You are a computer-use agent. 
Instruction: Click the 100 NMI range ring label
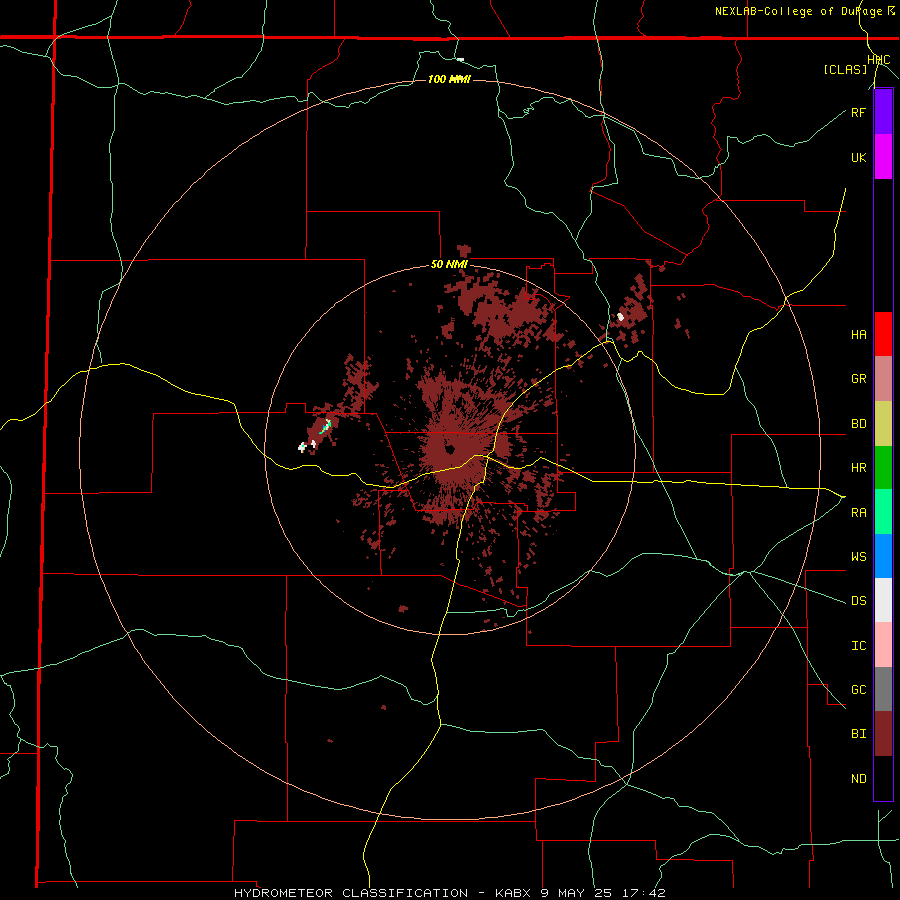449,79
